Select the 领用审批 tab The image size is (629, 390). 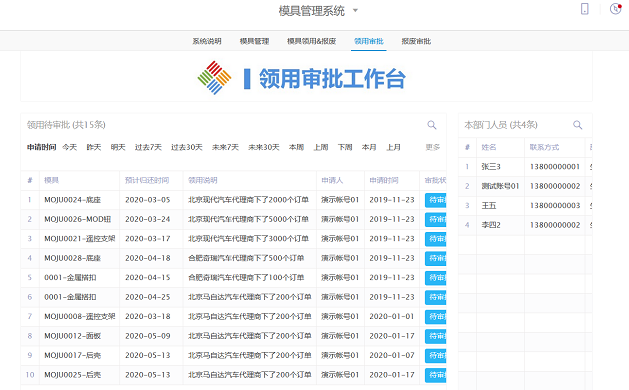click(369, 41)
